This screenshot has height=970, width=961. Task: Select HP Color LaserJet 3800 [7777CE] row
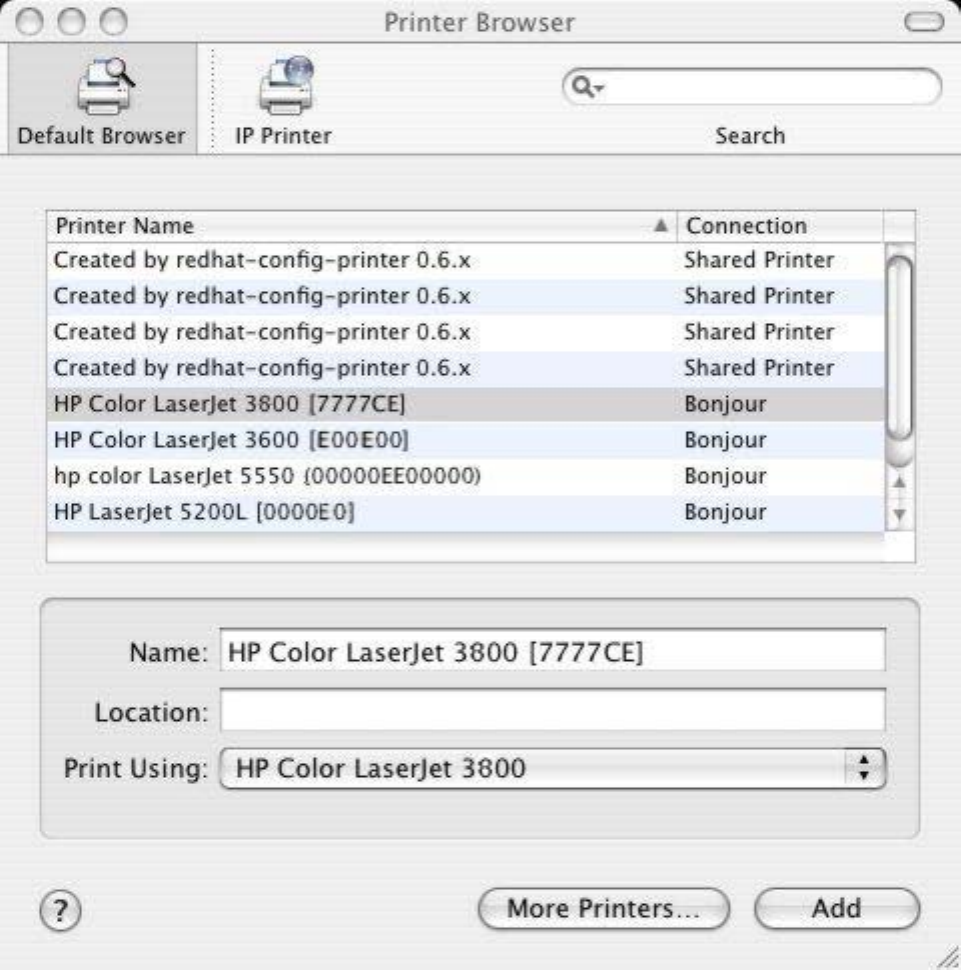(465, 404)
